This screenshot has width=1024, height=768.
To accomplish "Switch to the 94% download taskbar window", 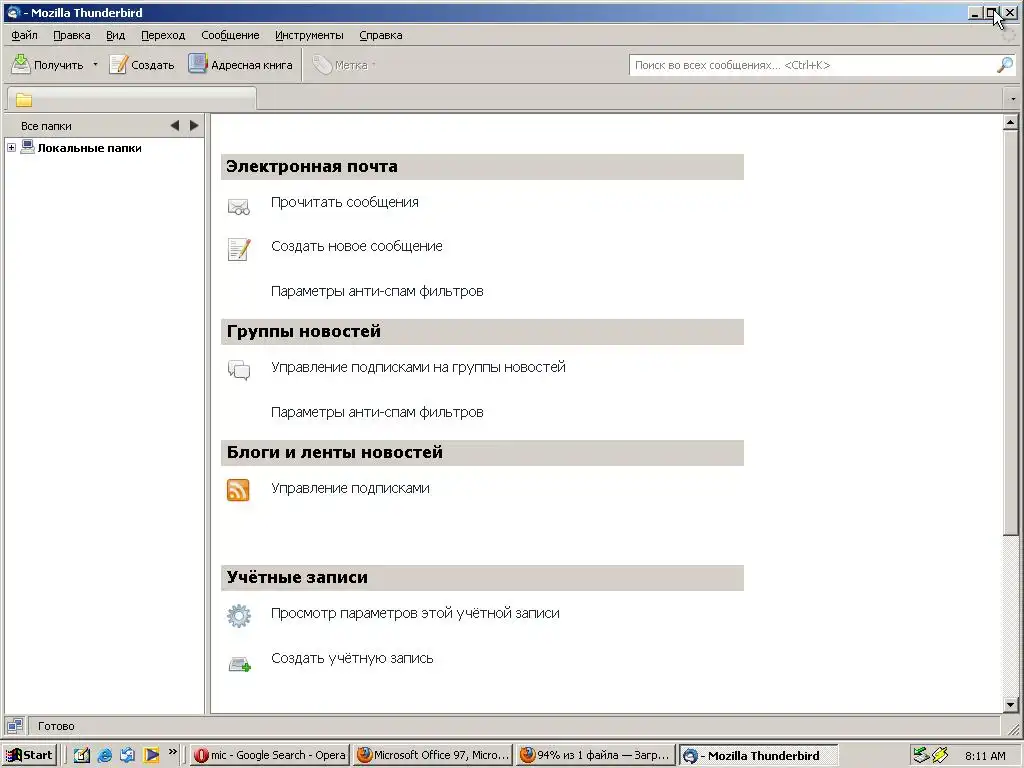I will coord(595,755).
